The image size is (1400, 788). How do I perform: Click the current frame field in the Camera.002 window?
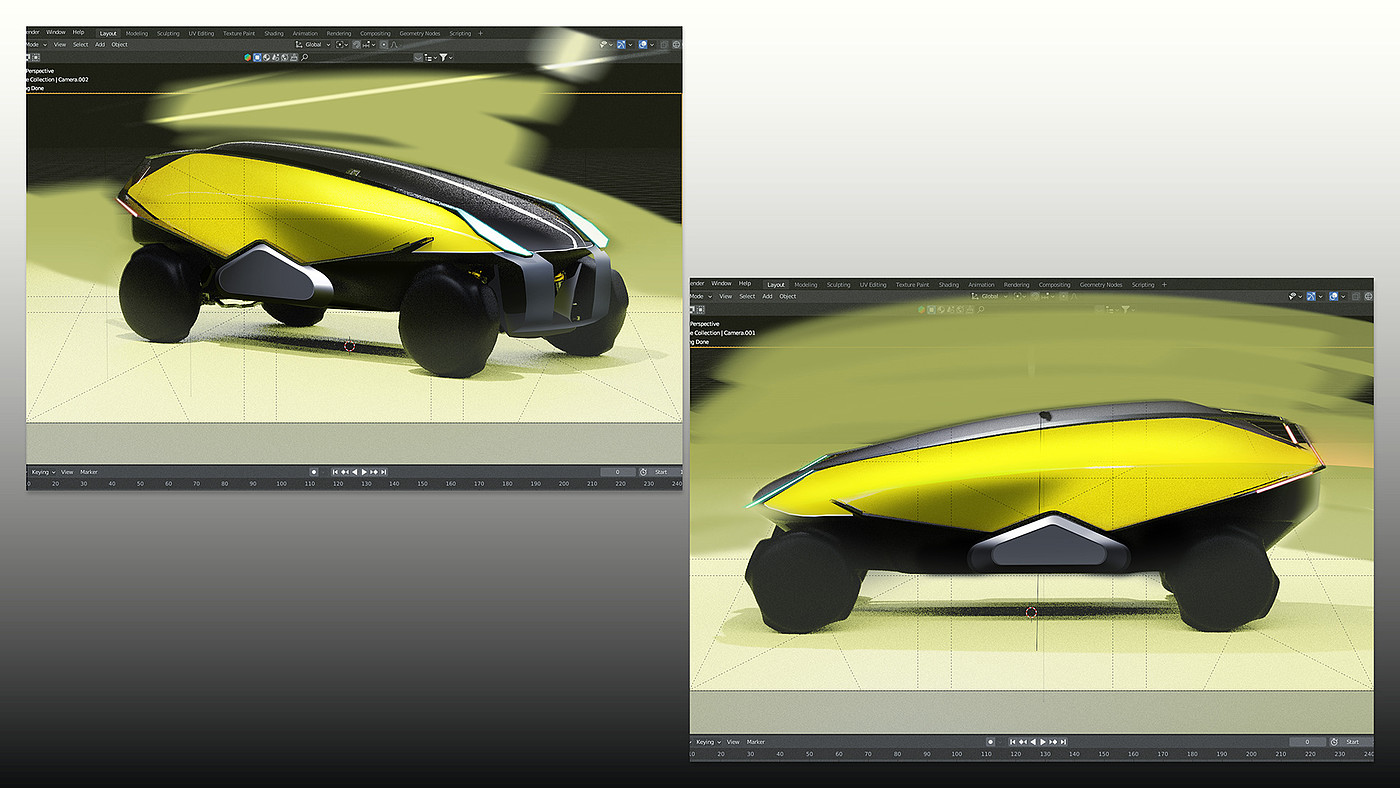click(617, 472)
